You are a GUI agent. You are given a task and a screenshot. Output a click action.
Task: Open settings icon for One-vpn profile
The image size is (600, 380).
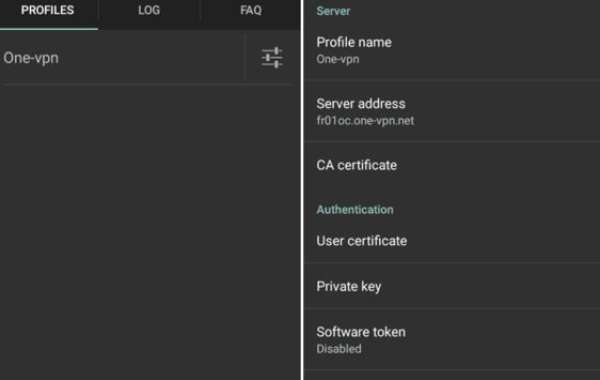272,58
